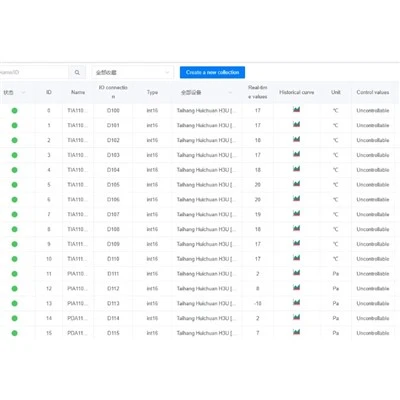Expand the collection filter dropdown

pyautogui.click(x=133, y=72)
